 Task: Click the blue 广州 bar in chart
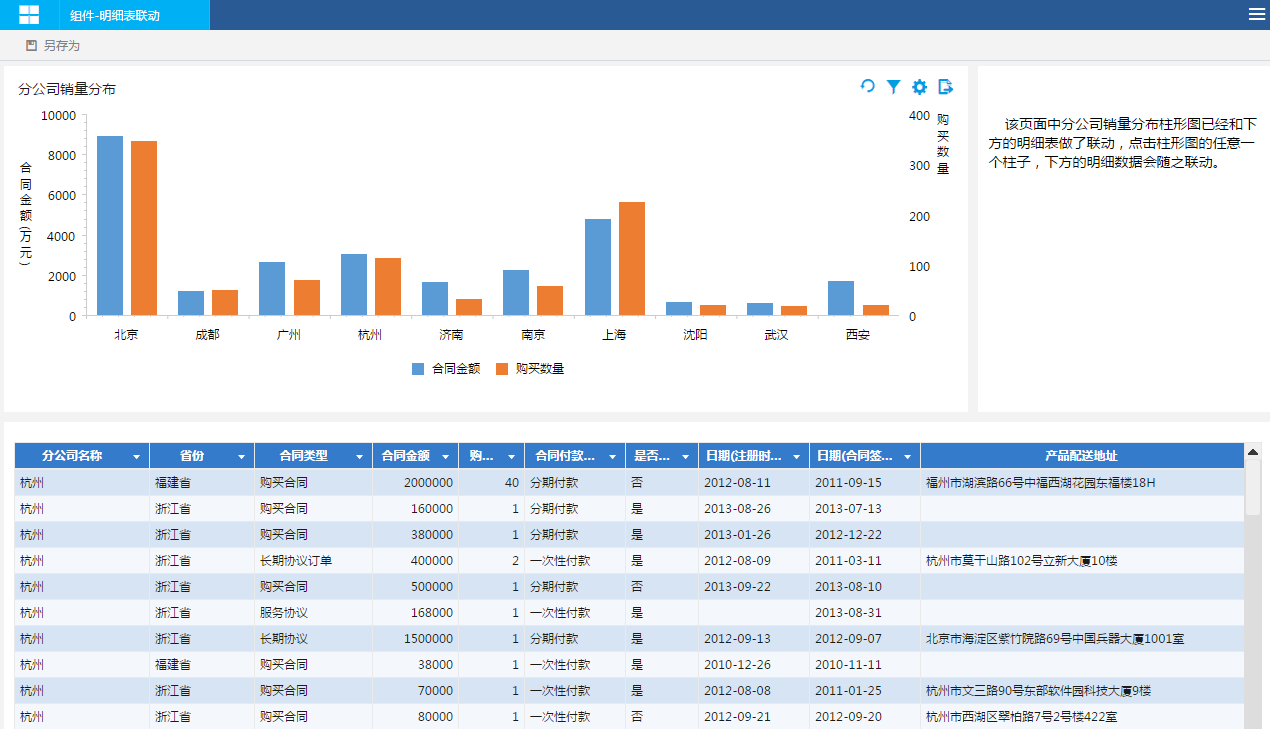click(x=272, y=289)
